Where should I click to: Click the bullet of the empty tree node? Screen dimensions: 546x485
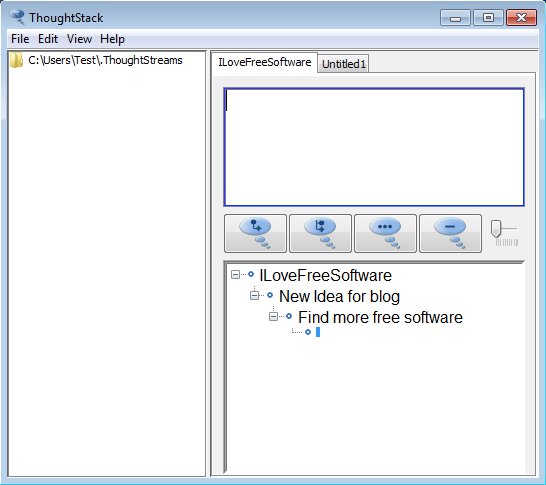click(x=308, y=332)
